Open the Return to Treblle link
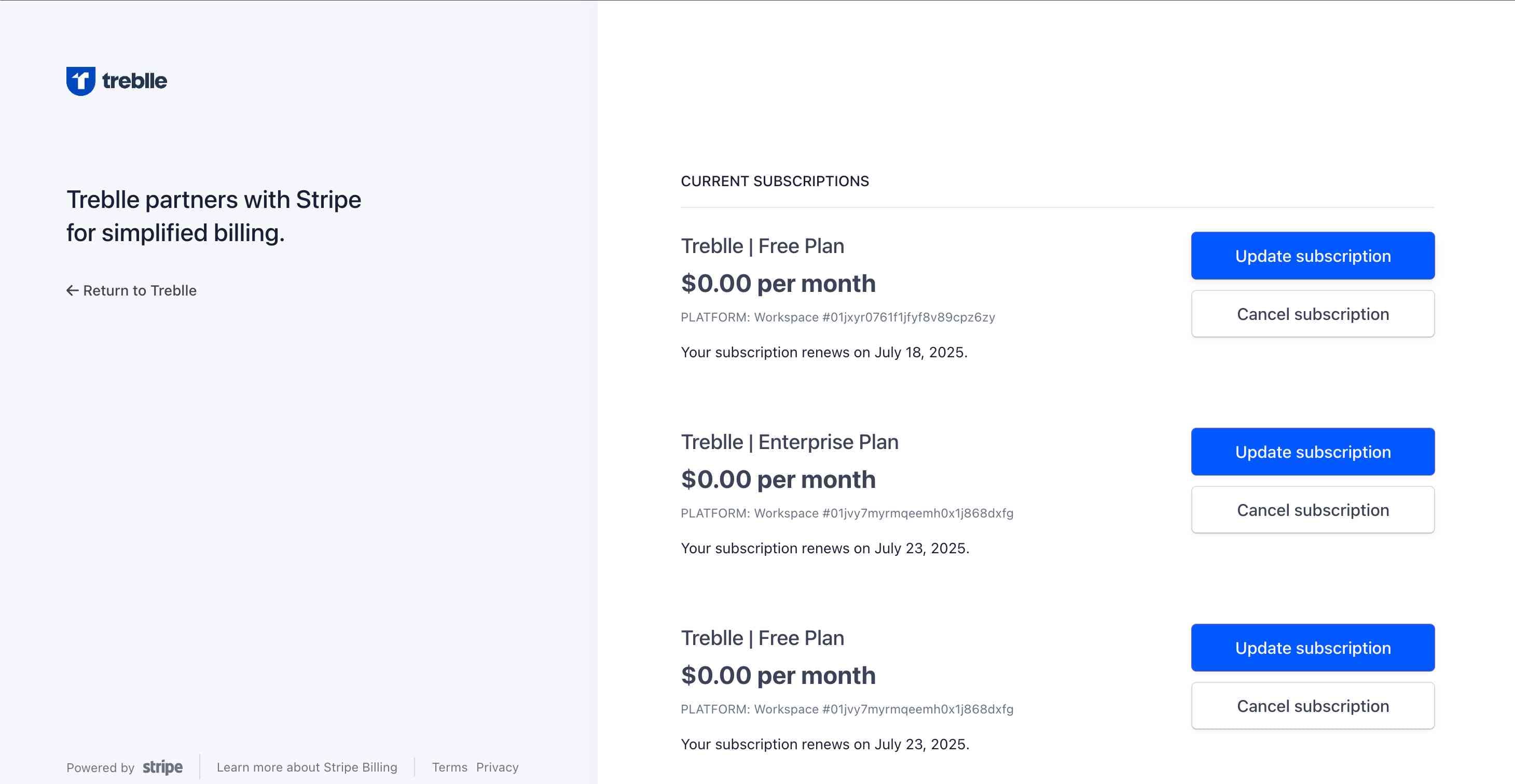Viewport: 1515px width, 784px height. pos(140,290)
